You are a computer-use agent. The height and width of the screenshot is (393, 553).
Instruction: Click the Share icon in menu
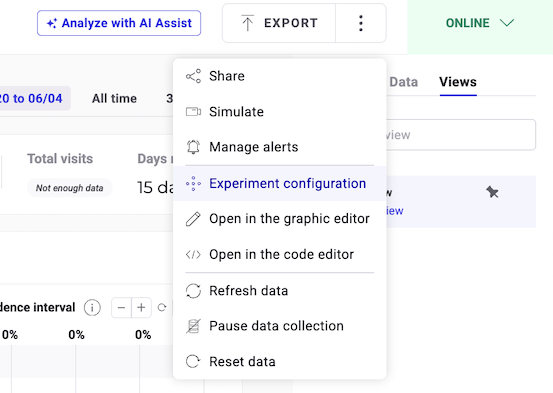click(x=193, y=76)
